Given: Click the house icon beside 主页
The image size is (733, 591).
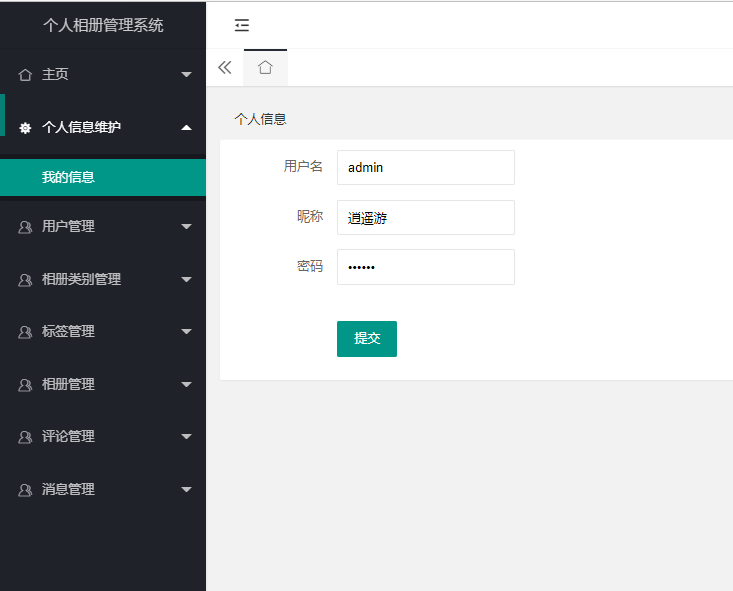Looking at the screenshot, I should (25, 75).
